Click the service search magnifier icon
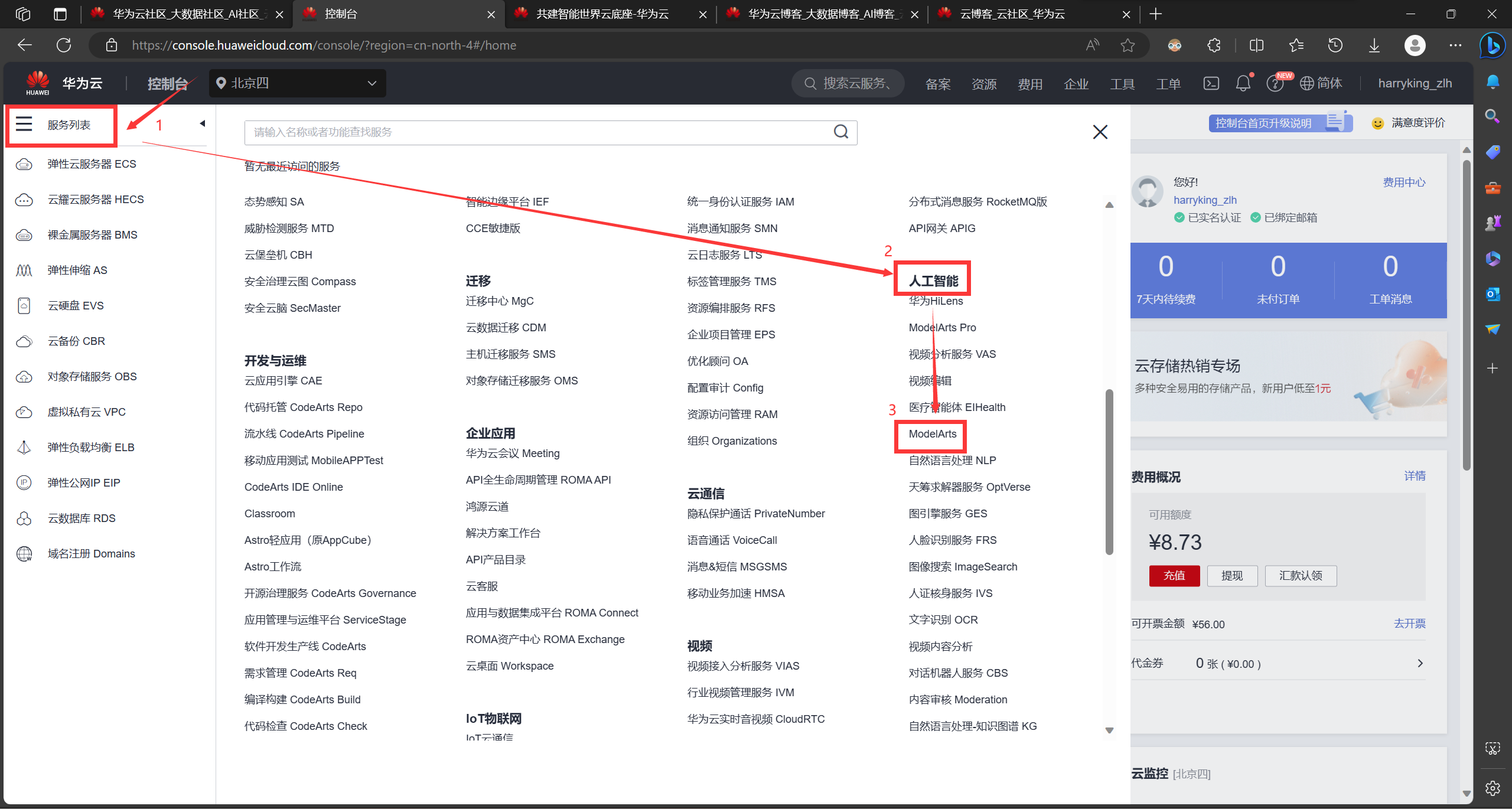Image resolution: width=1512 pixels, height=809 pixels. coord(840,132)
